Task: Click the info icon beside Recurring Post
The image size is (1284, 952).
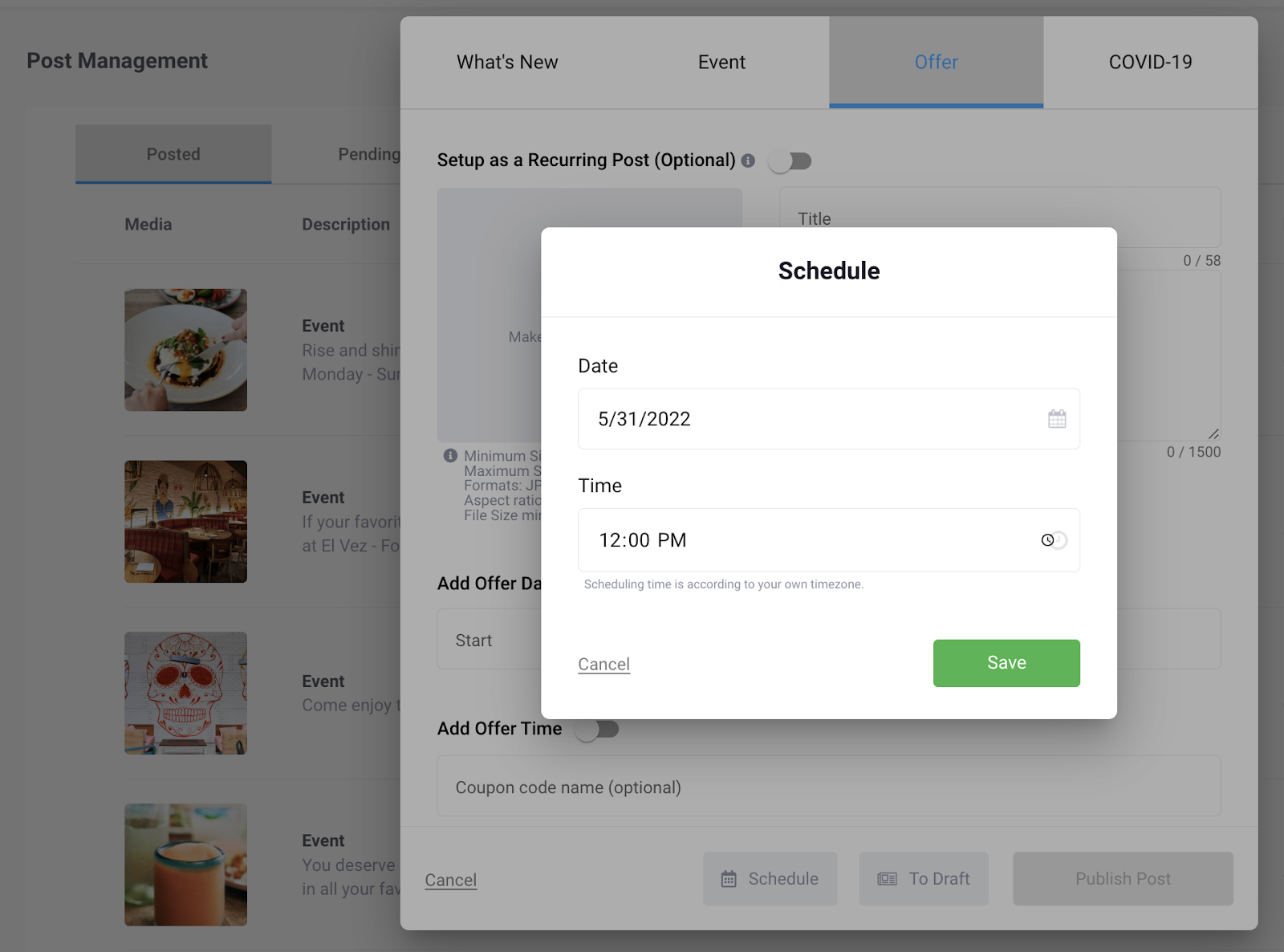Action: point(748,161)
